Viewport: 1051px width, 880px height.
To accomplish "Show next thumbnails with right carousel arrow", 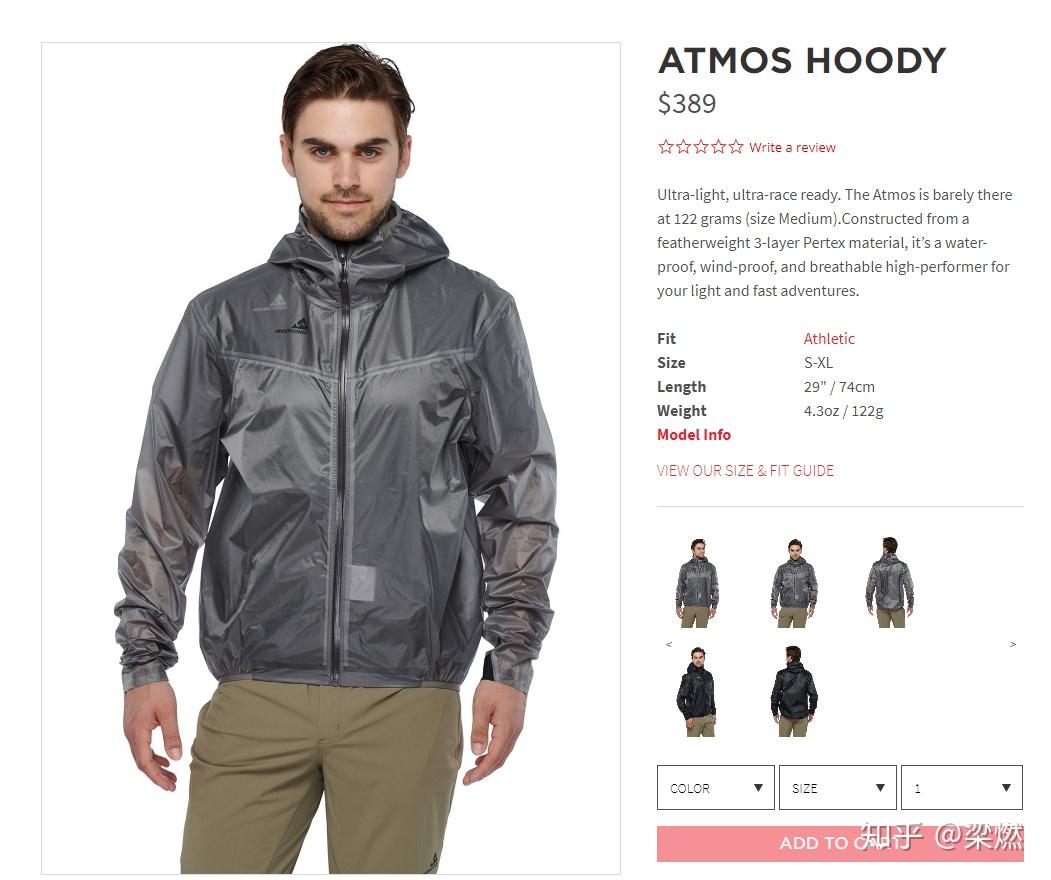I will tap(1013, 644).
